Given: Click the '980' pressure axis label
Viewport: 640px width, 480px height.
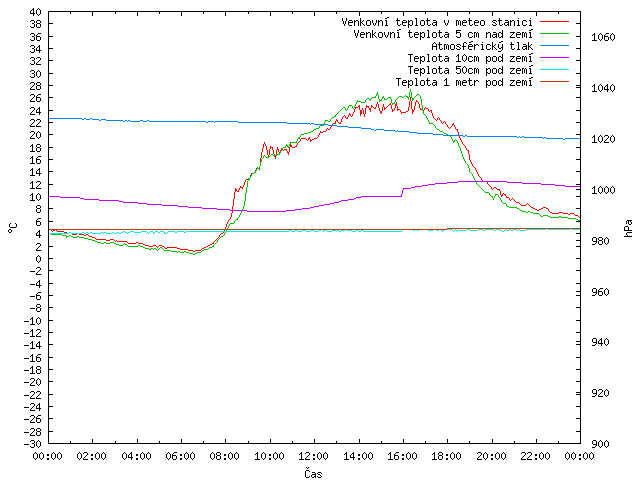Looking at the screenshot, I should (x=600, y=241).
